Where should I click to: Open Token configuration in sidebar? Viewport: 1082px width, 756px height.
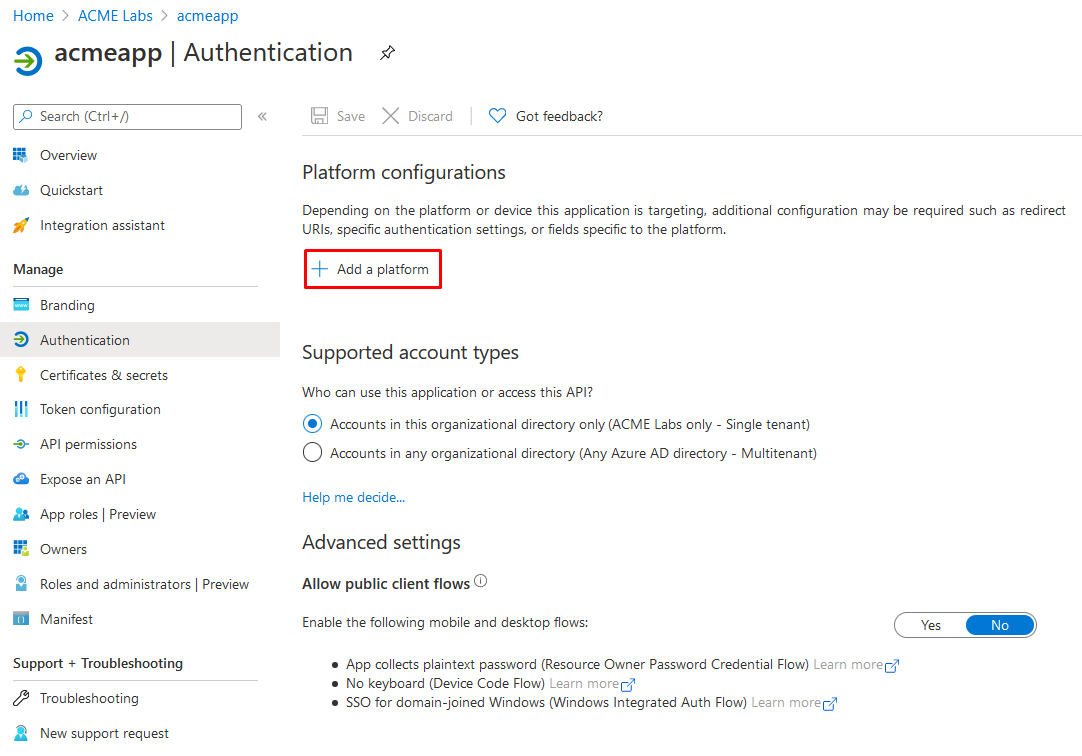pyautogui.click(x=100, y=409)
